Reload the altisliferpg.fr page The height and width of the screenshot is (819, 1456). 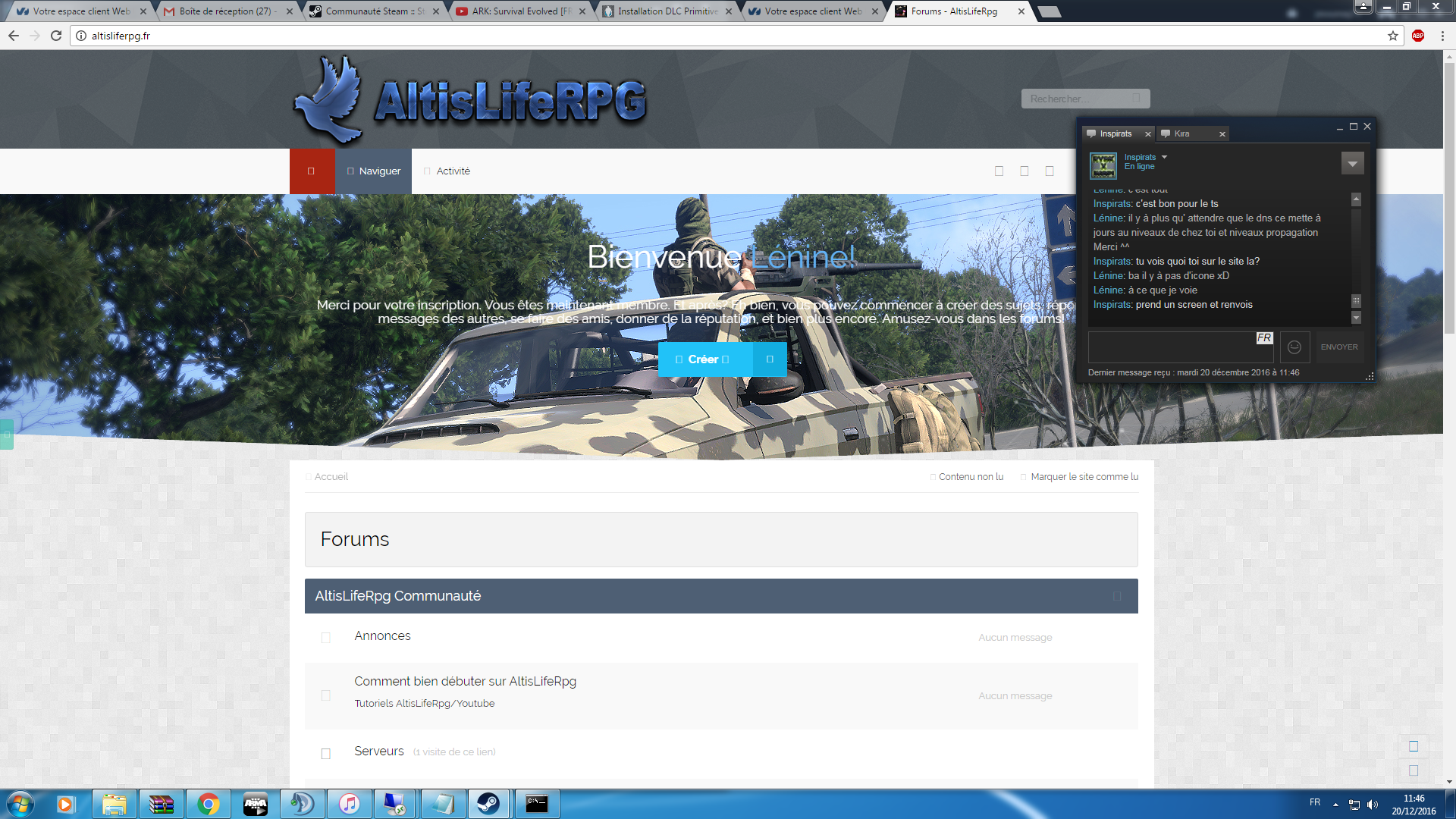[56, 36]
